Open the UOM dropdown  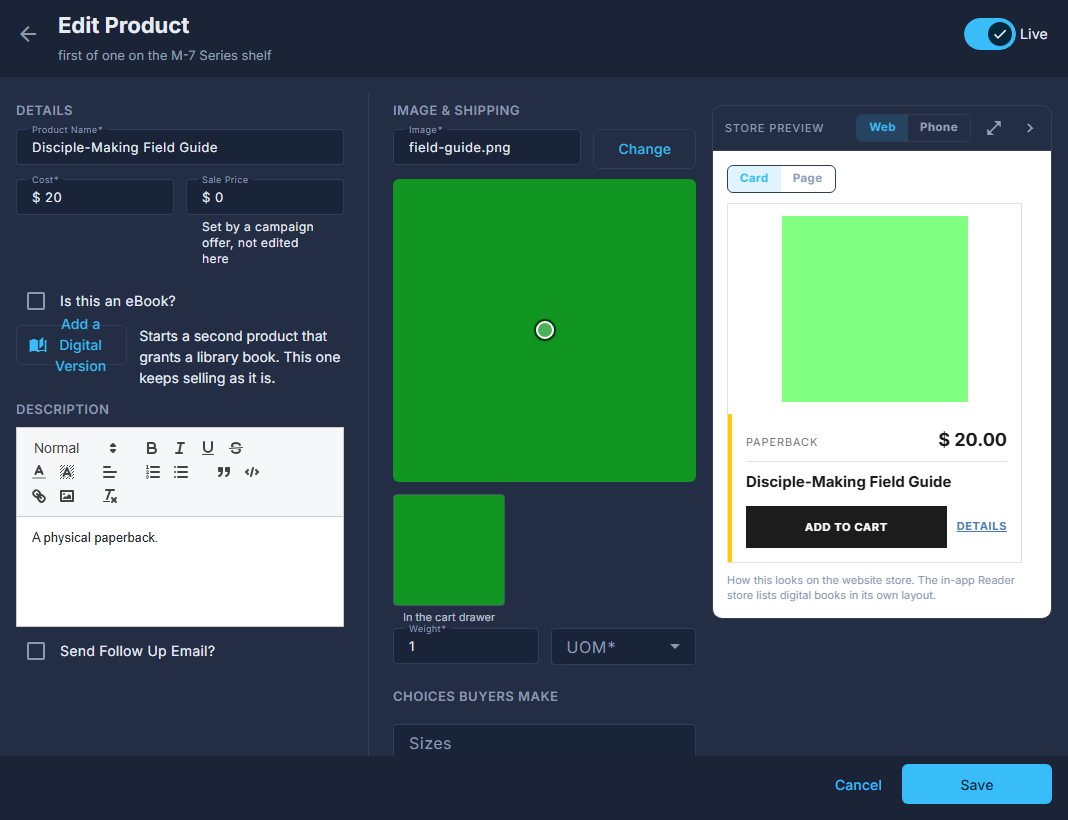coord(623,646)
